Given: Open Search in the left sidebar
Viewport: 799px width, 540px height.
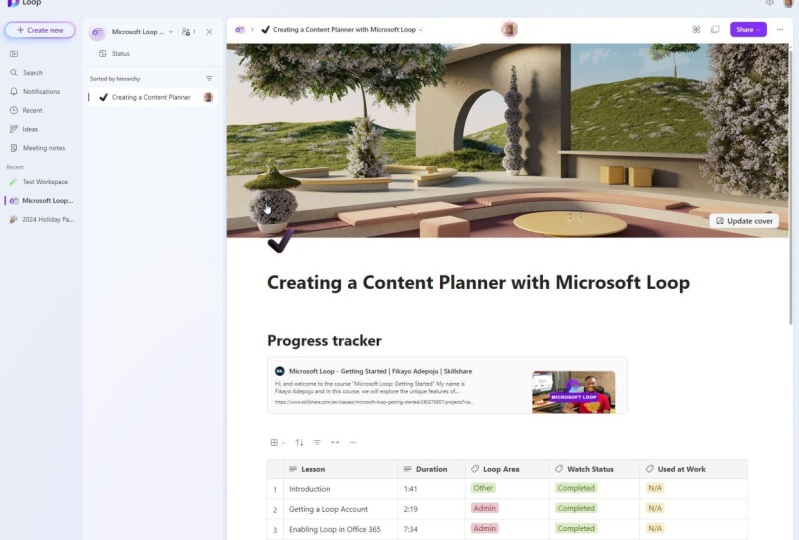Looking at the screenshot, I should (x=33, y=73).
